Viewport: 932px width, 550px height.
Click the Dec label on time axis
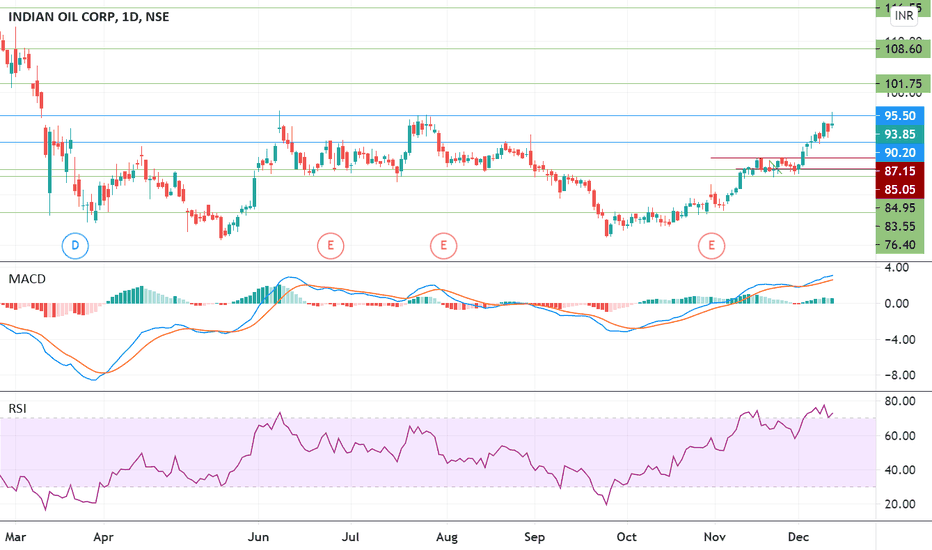coord(798,537)
